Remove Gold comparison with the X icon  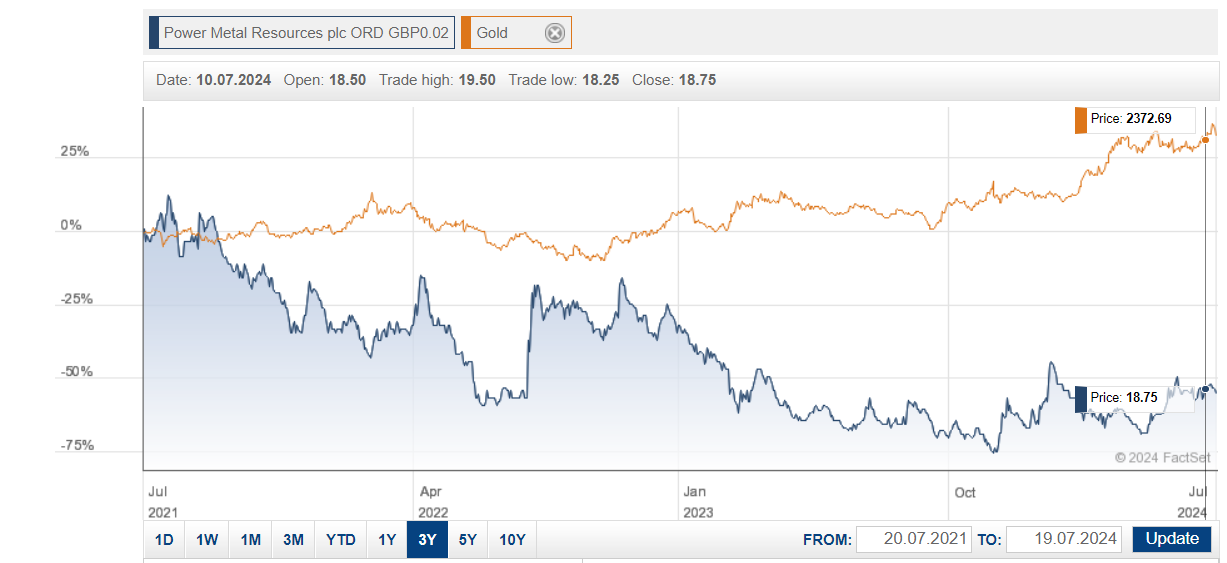click(x=554, y=33)
